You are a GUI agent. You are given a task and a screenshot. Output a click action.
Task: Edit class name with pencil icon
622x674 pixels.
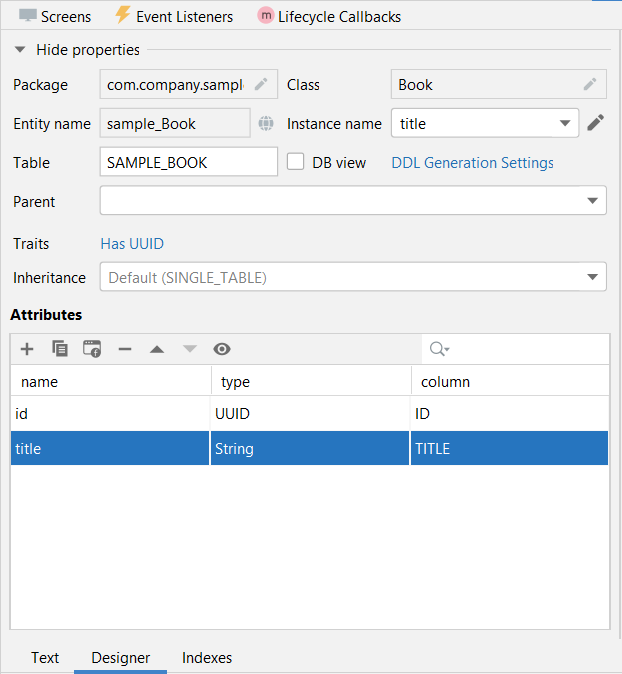pyautogui.click(x=590, y=84)
